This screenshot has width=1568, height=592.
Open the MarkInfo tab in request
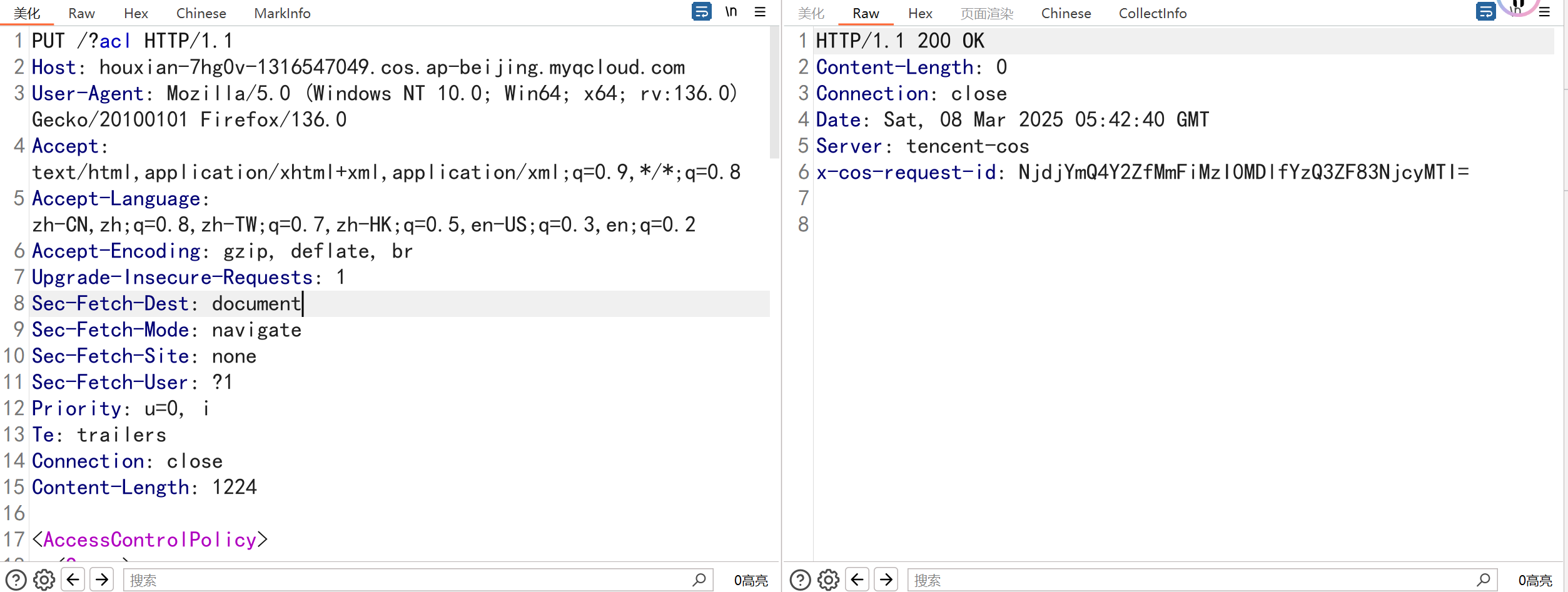[x=282, y=13]
